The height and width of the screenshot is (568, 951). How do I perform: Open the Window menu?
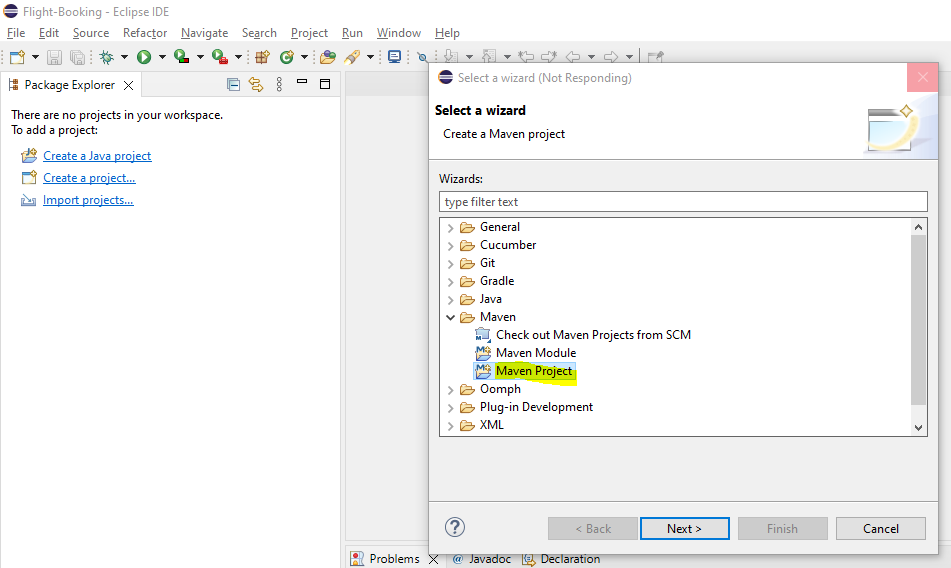coord(398,33)
